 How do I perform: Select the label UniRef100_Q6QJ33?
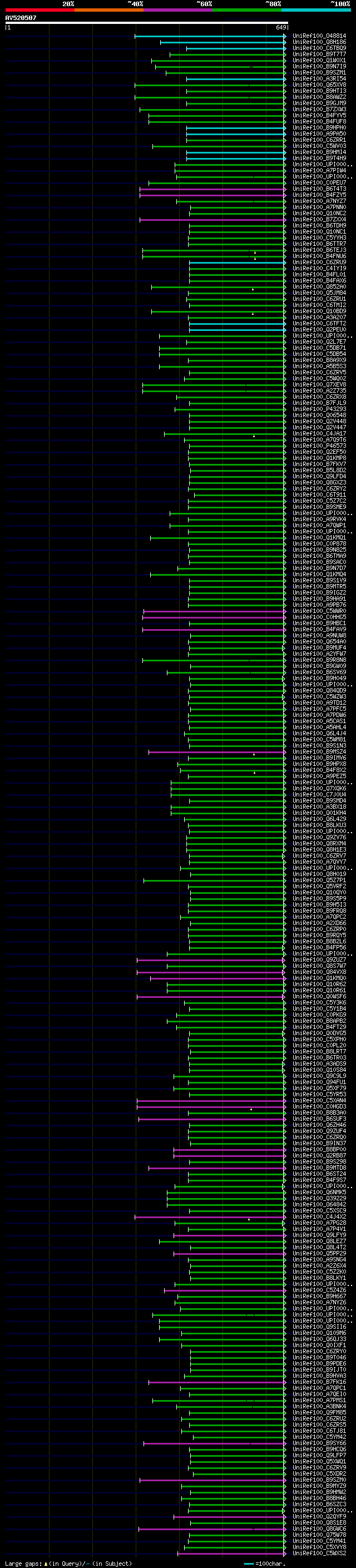319,1338
